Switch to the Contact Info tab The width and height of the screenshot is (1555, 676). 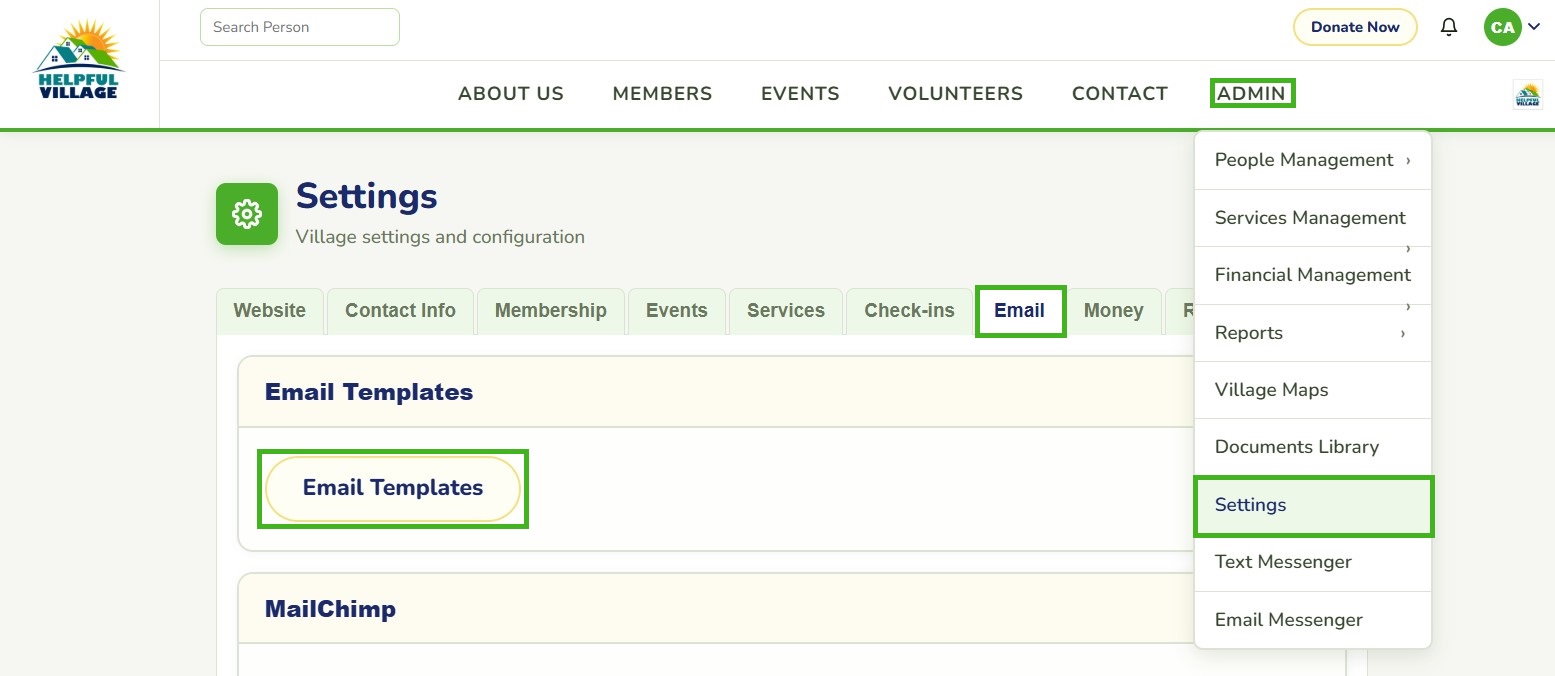[x=400, y=311]
